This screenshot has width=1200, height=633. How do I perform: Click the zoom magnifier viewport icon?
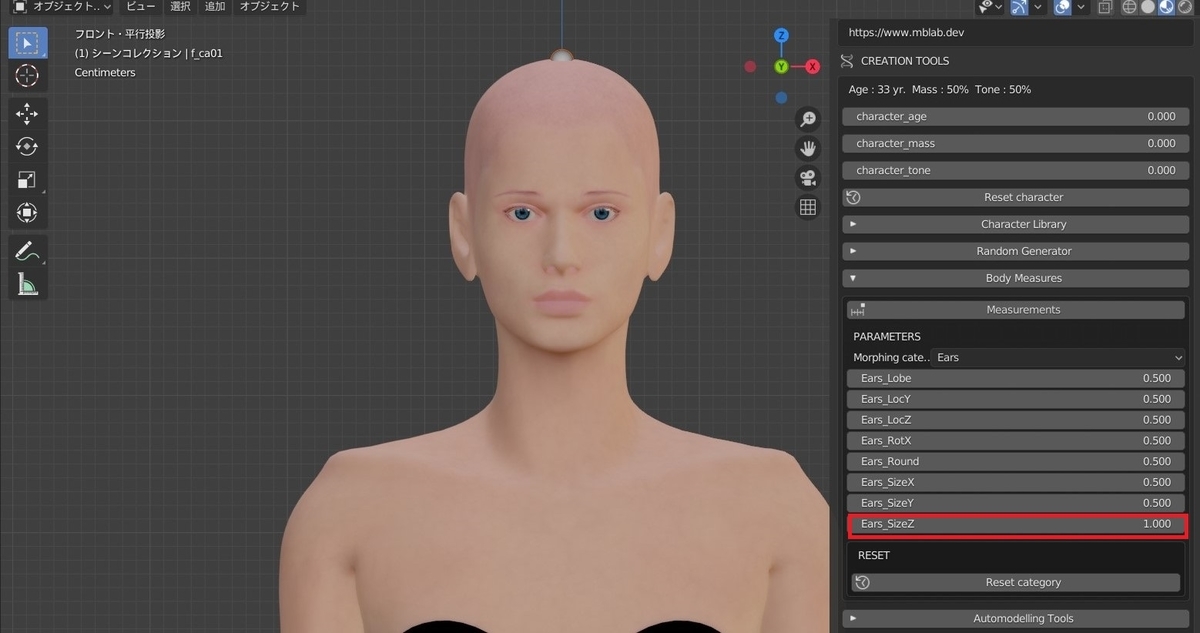coord(808,119)
